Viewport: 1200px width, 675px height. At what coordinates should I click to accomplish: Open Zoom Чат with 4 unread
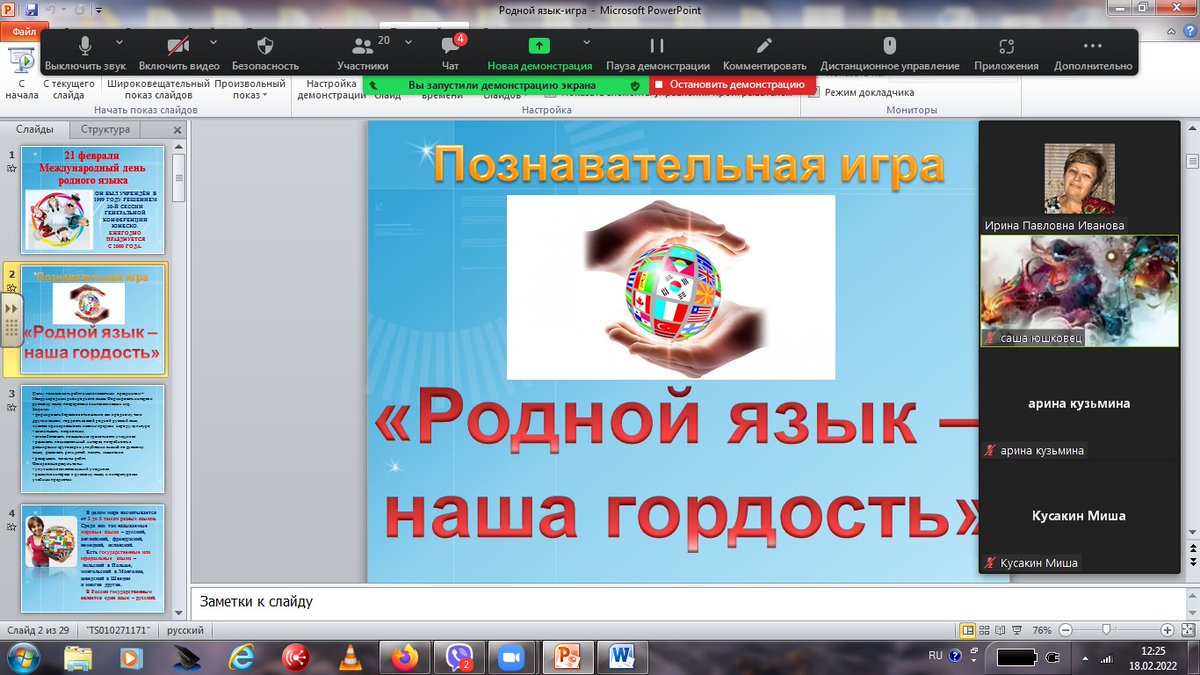coord(451,54)
